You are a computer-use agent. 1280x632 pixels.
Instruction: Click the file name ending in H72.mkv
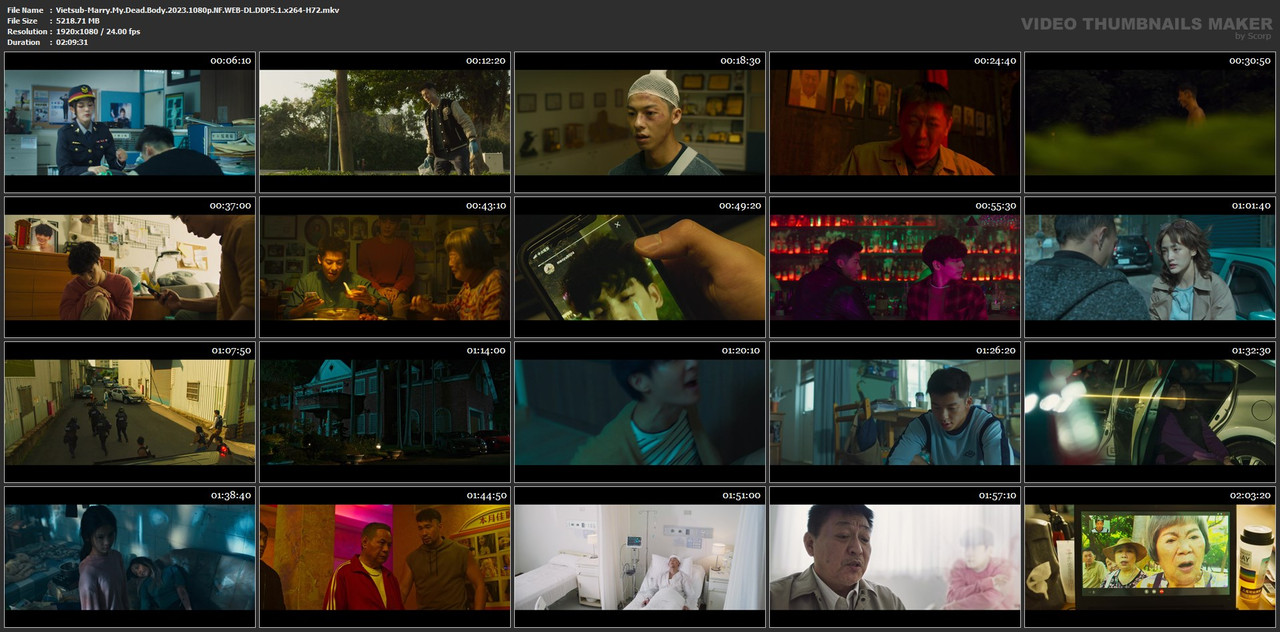[x=197, y=10]
